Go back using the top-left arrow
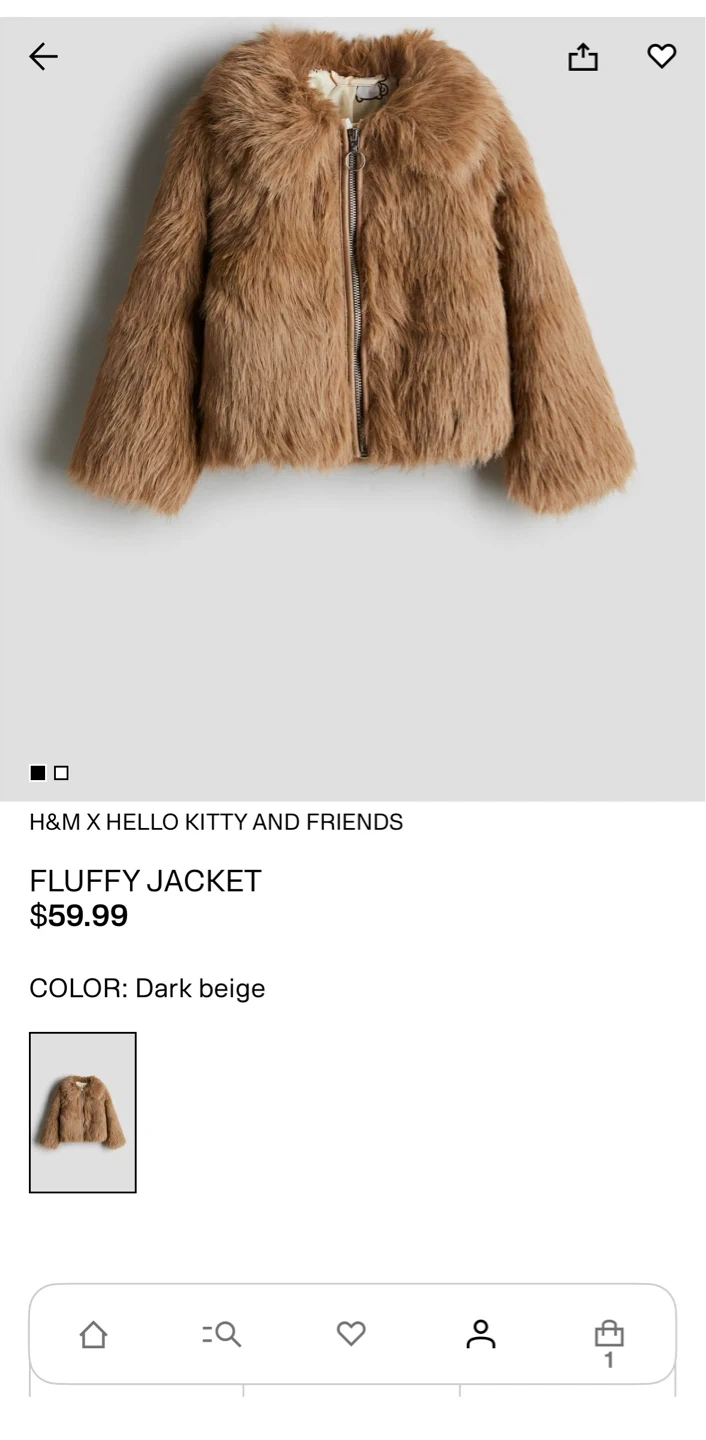Viewport: 706px width, 1440px height. tap(43, 57)
